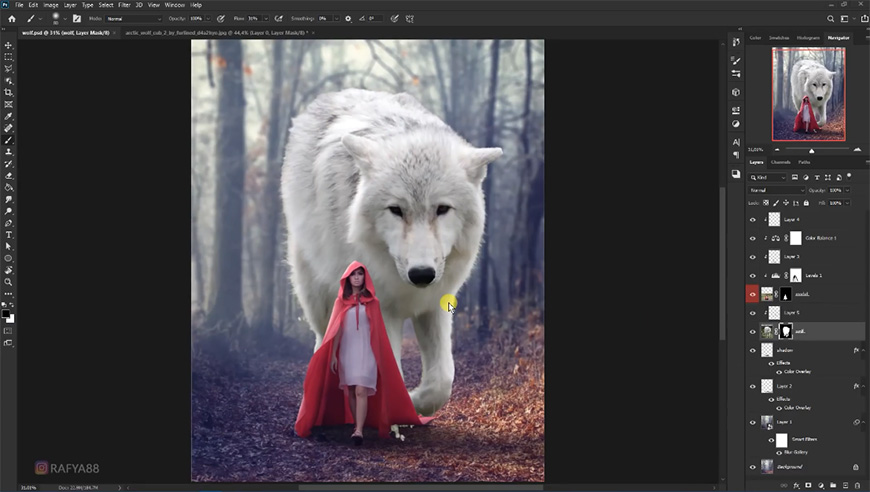Open the Image menu

50,5
